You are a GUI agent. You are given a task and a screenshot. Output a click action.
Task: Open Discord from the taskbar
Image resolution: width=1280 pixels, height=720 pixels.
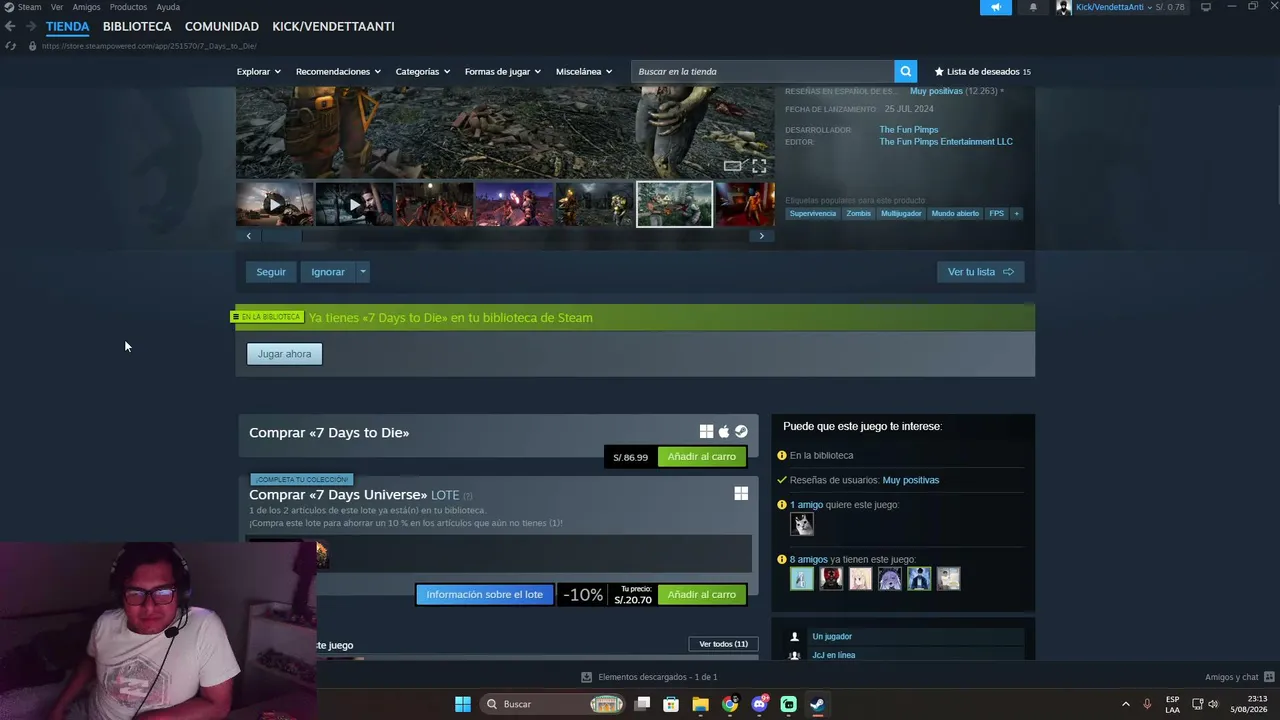click(759, 704)
